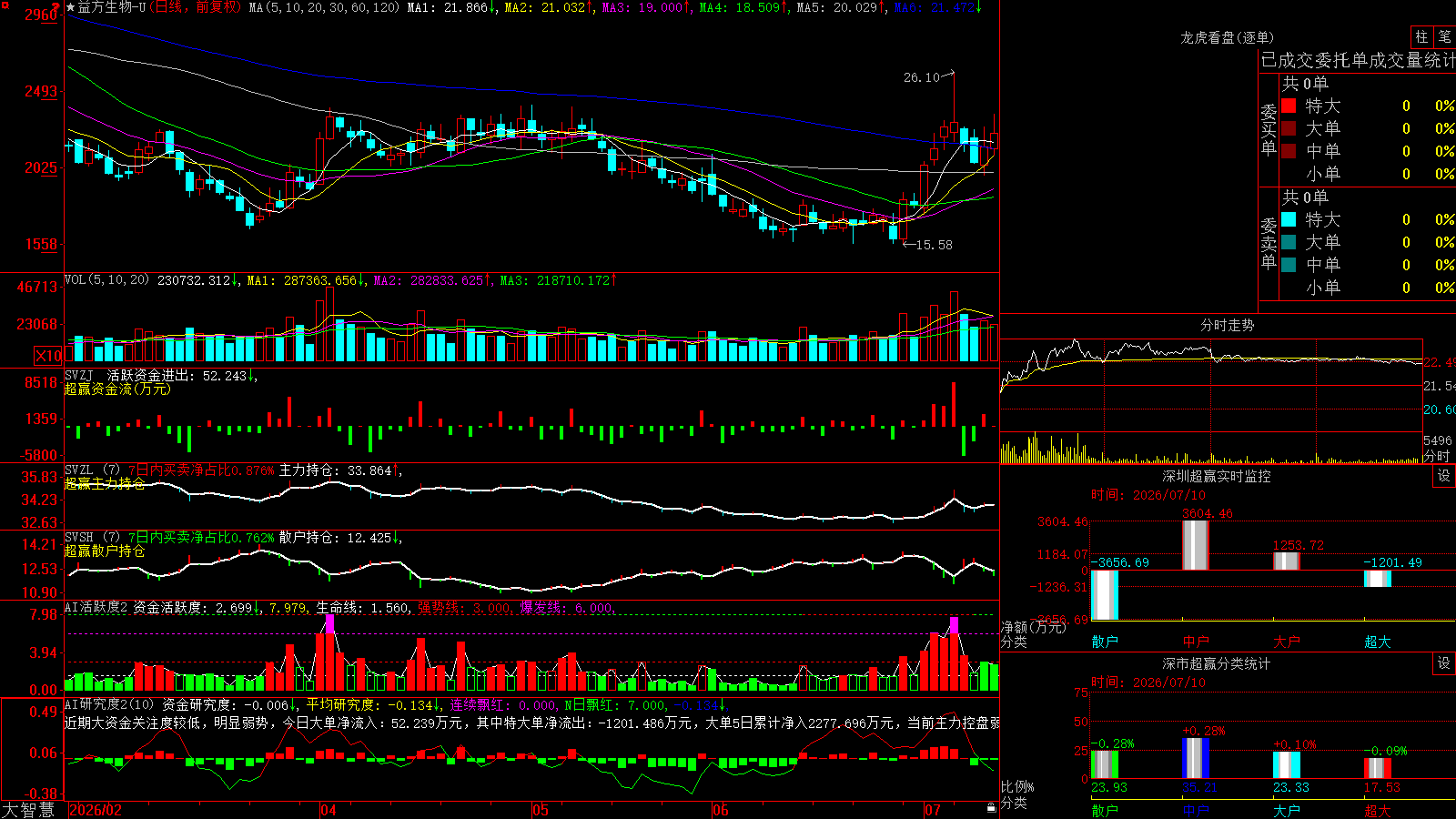Click 散户 category in 深市超赢分类统计

[x=1105, y=810]
